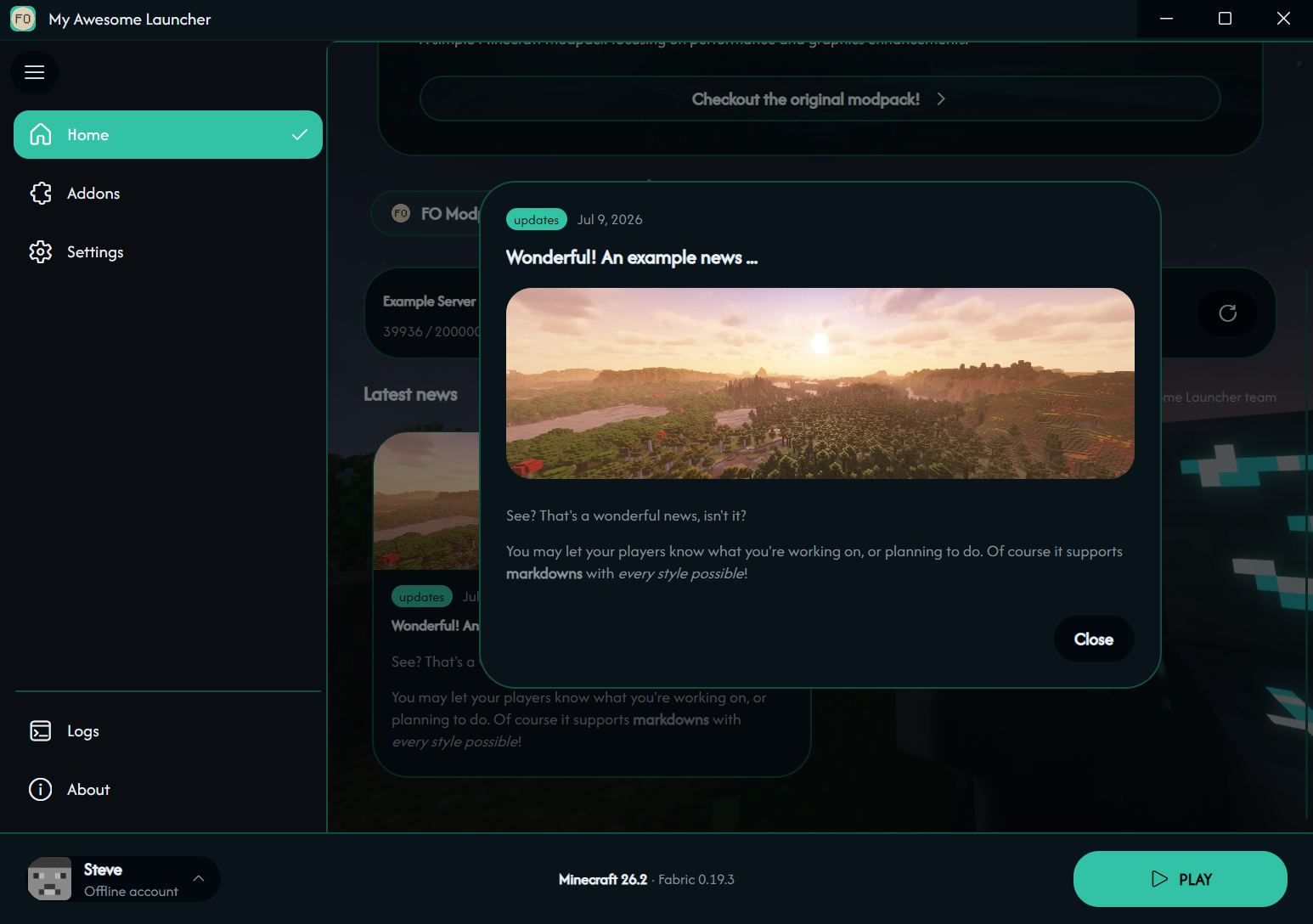Close the news dialog
This screenshot has width=1313, height=924.
tap(1094, 639)
